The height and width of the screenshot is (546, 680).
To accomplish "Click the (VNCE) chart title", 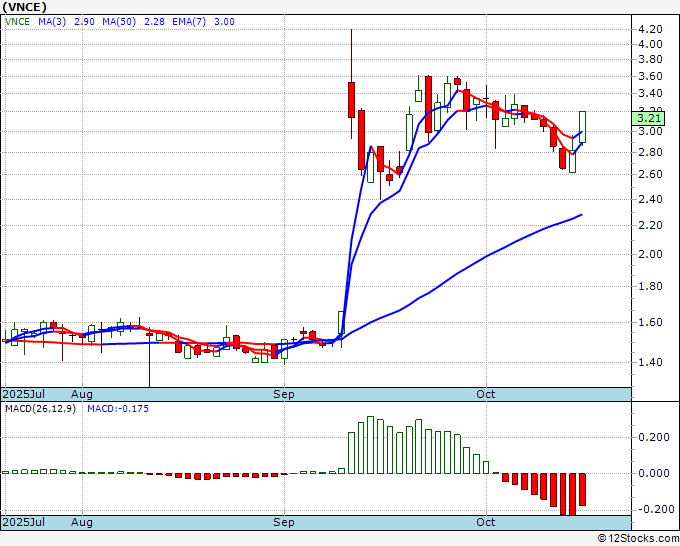I will [x=24, y=7].
